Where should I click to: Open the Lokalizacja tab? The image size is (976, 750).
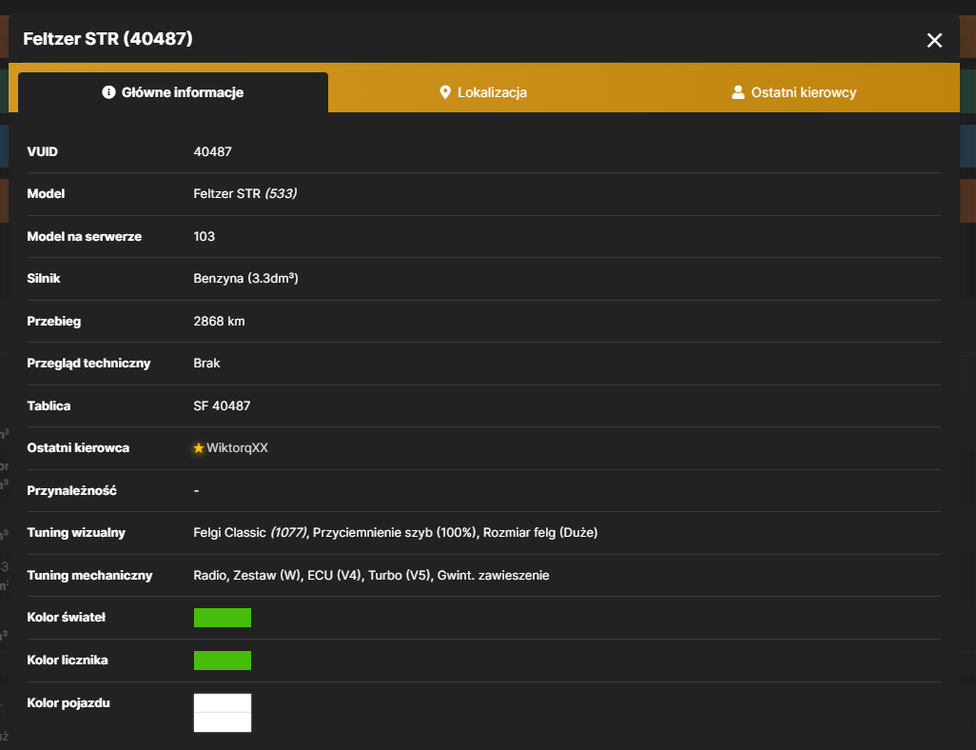coord(483,92)
